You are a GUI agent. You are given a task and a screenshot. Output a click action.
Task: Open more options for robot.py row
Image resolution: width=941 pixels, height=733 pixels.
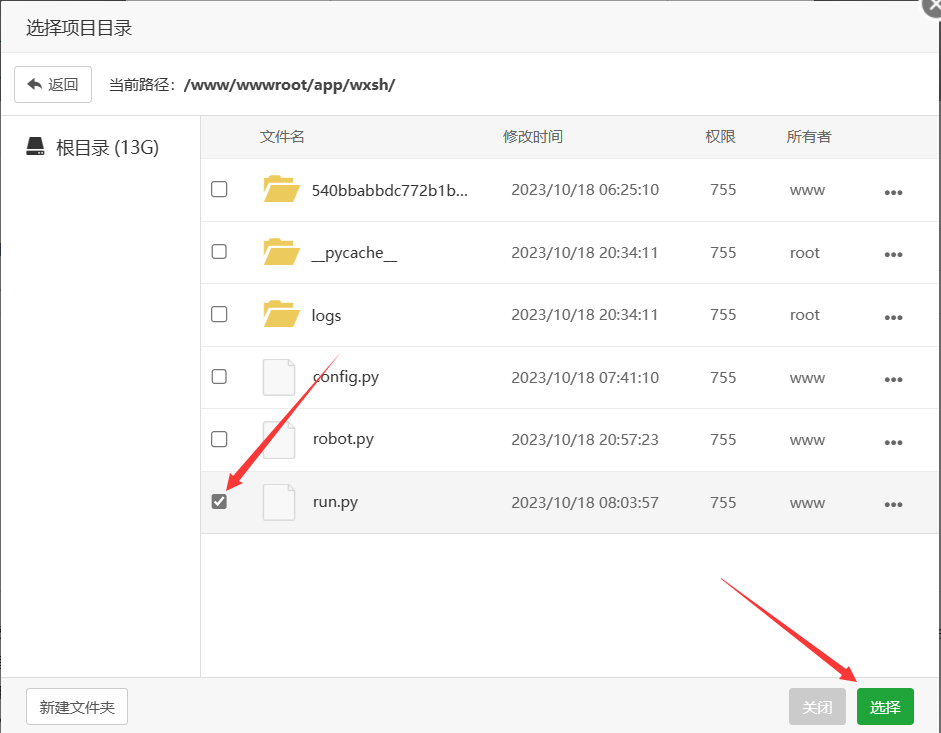pyautogui.click(x=893, y=442)
